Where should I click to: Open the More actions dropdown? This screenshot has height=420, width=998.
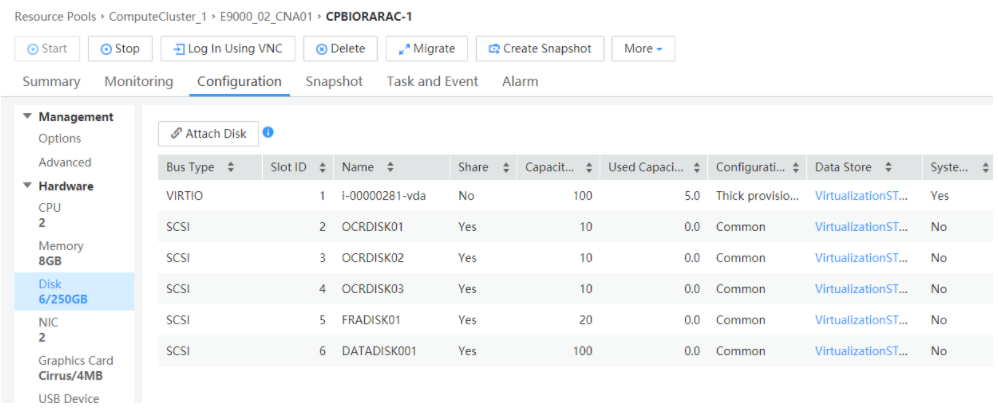pos(643,48)
